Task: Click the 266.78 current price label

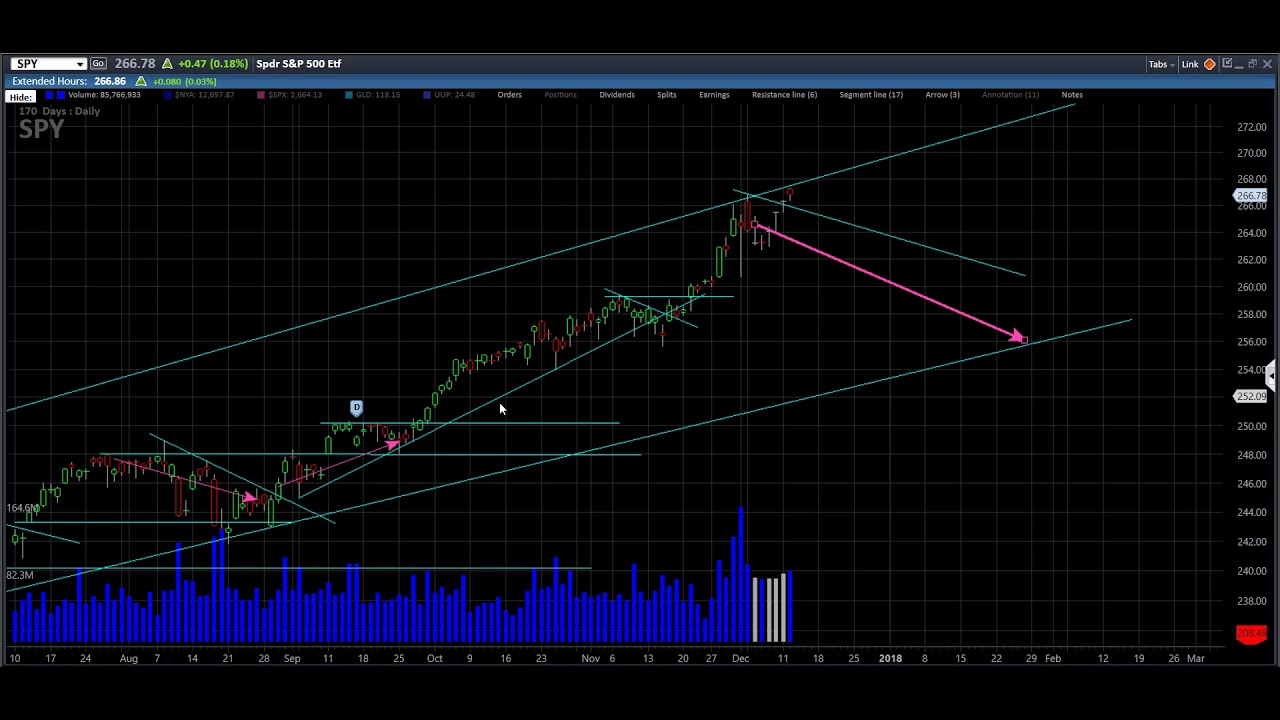Action: (1251, 196)
